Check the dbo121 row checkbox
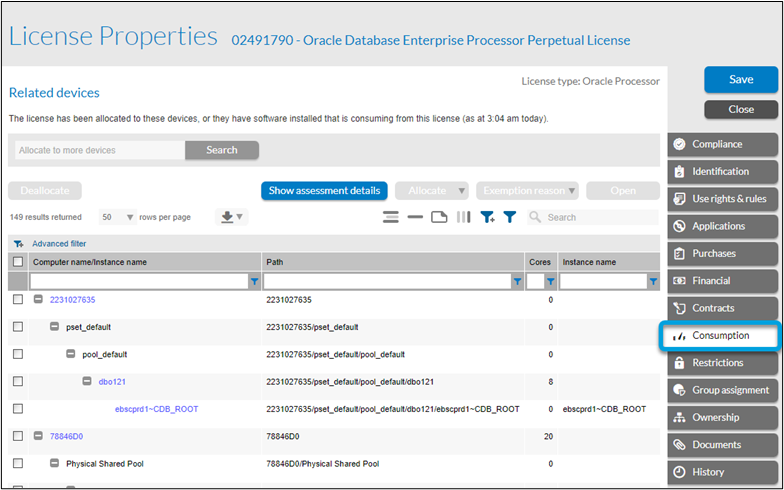This screenshot has height=490, width=784. (x=18, y=382)
